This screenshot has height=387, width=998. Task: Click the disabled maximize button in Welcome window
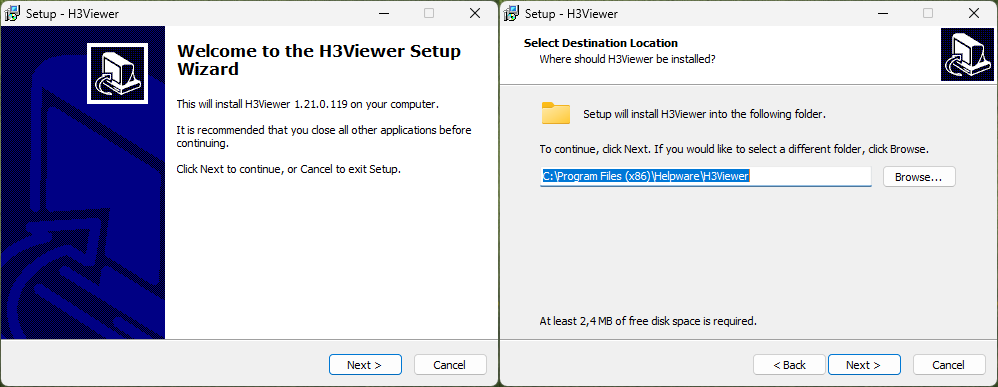429,13
